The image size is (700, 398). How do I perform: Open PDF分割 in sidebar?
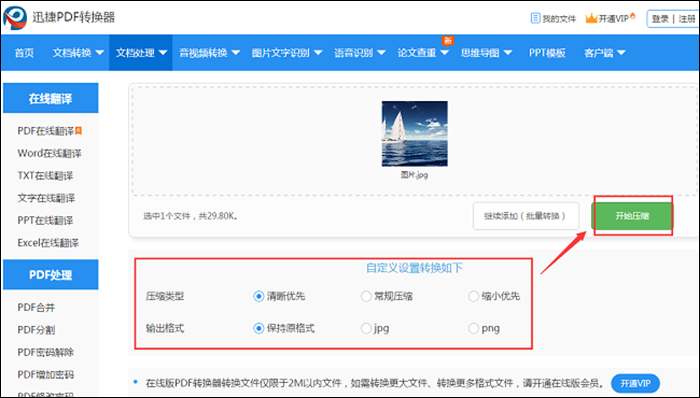point(36,330)
